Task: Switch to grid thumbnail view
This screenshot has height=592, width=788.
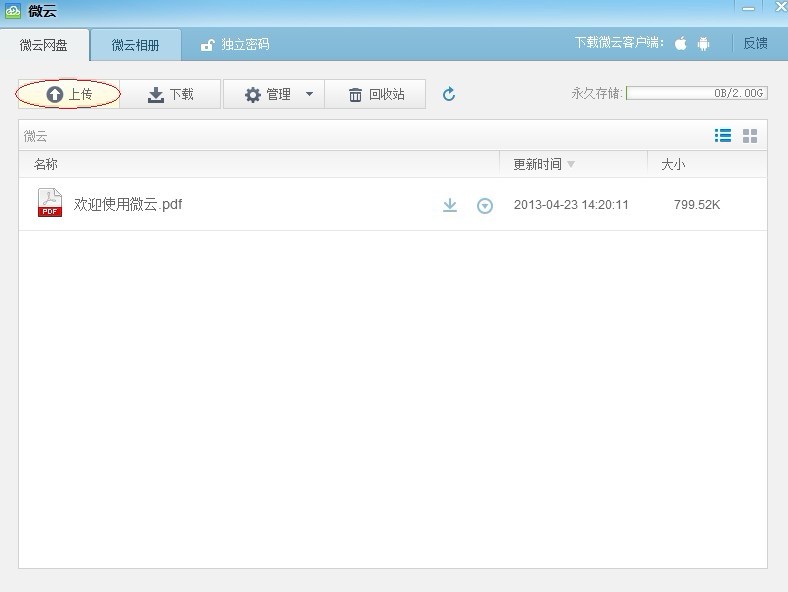Action: tap(750, 136)
